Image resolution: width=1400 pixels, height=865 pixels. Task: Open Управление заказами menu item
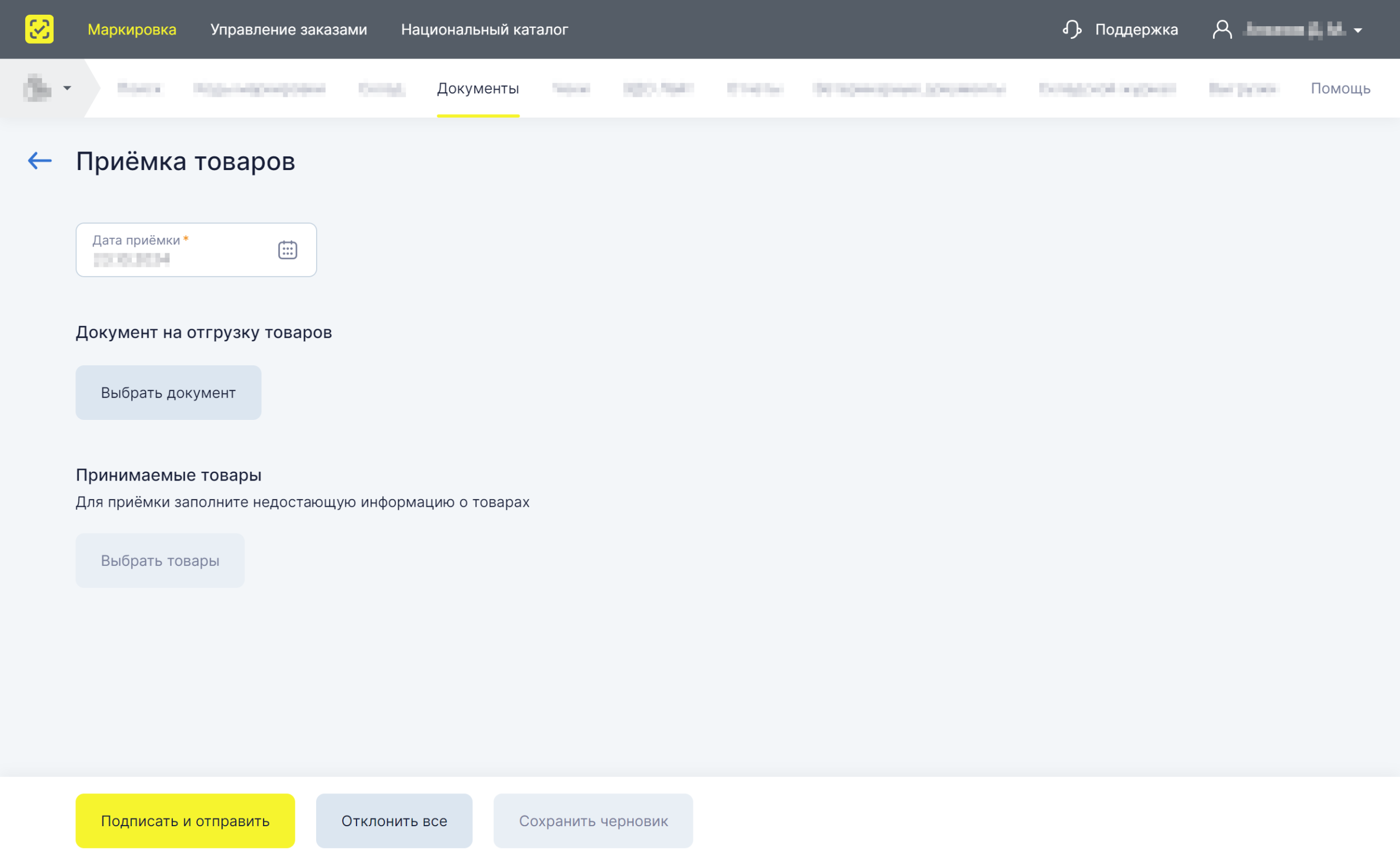click(289, 29)
